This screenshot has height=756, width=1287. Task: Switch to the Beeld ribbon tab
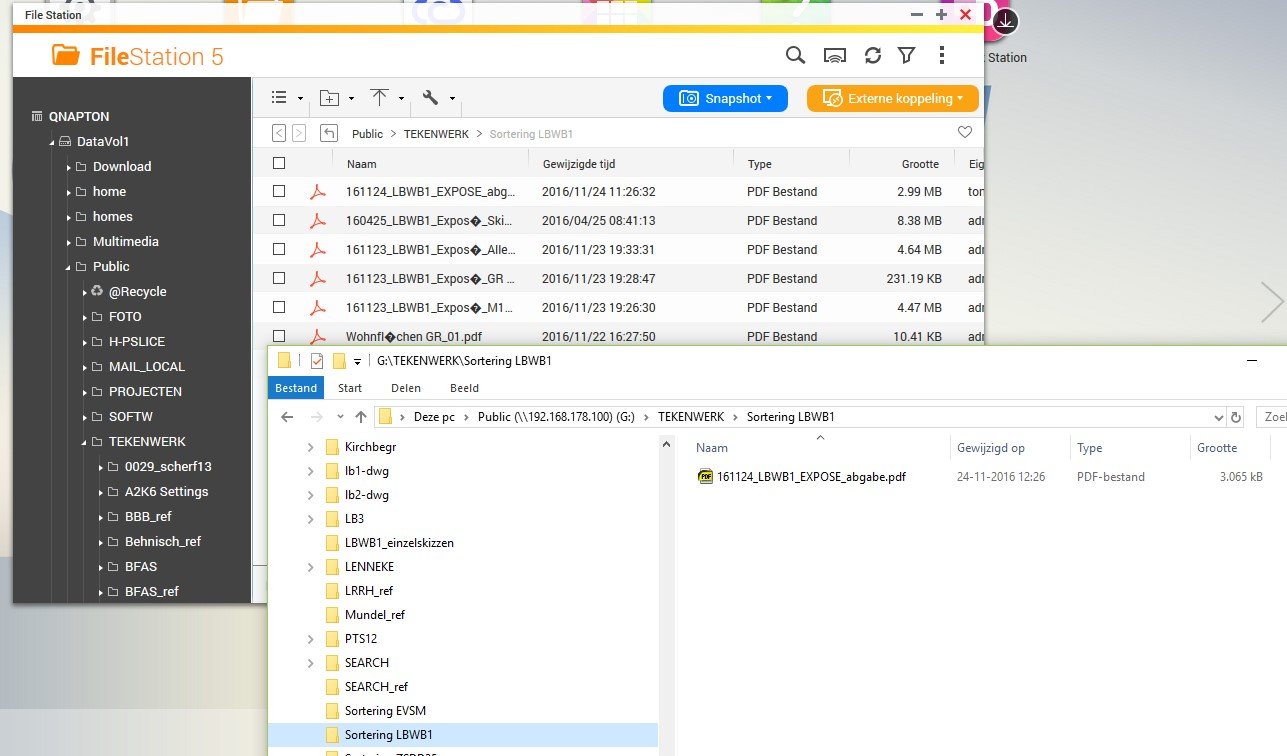tap(464, 388)
